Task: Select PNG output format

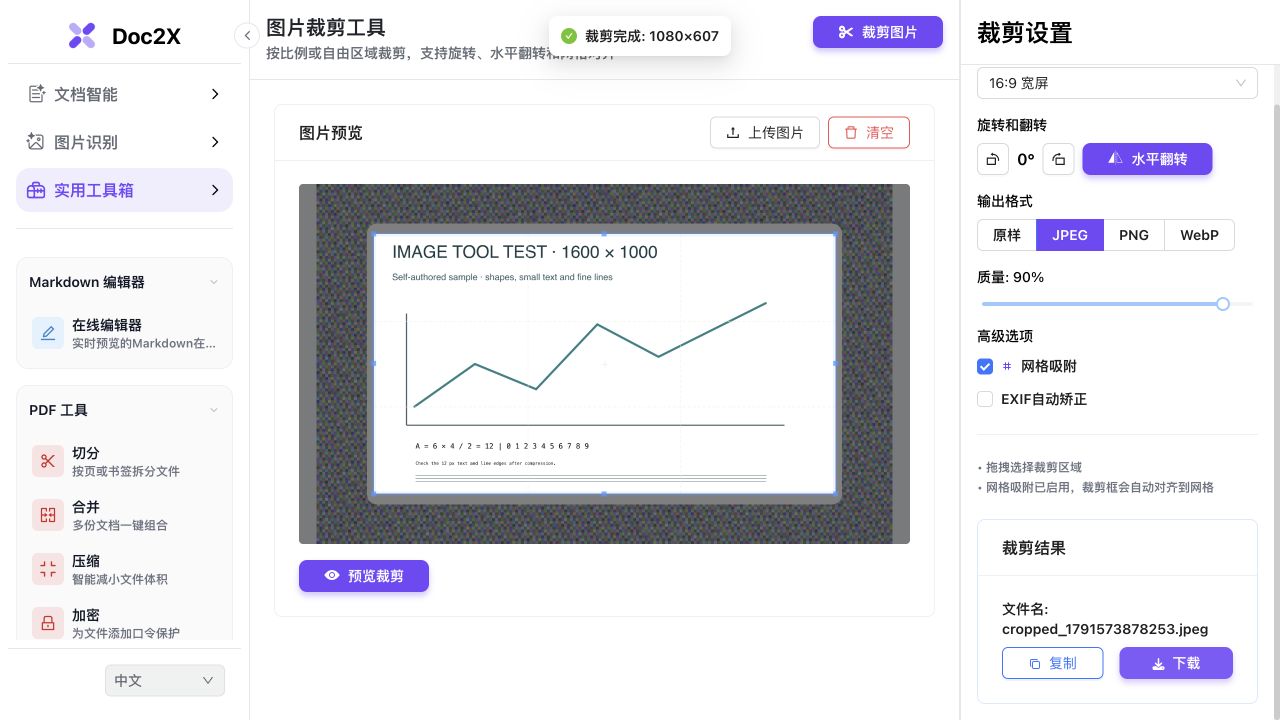Action: click(x=1134, y=235)
